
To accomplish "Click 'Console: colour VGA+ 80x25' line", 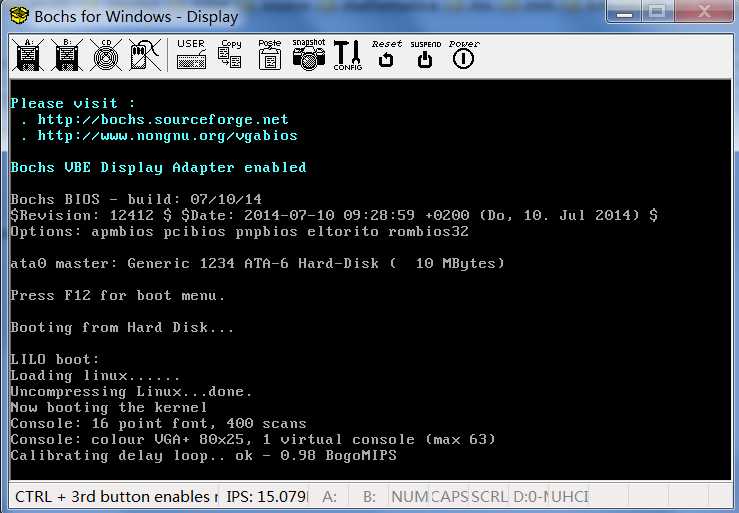I will 253,439.
